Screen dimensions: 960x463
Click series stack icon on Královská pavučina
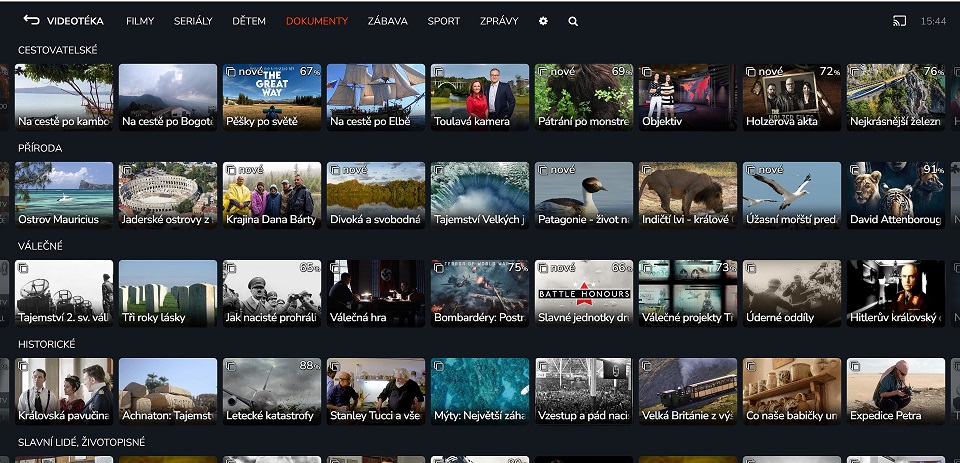point(23,366)
